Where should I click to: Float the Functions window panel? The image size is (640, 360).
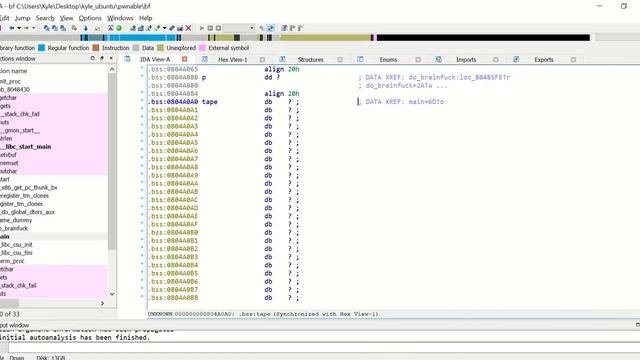pos(92,58)
